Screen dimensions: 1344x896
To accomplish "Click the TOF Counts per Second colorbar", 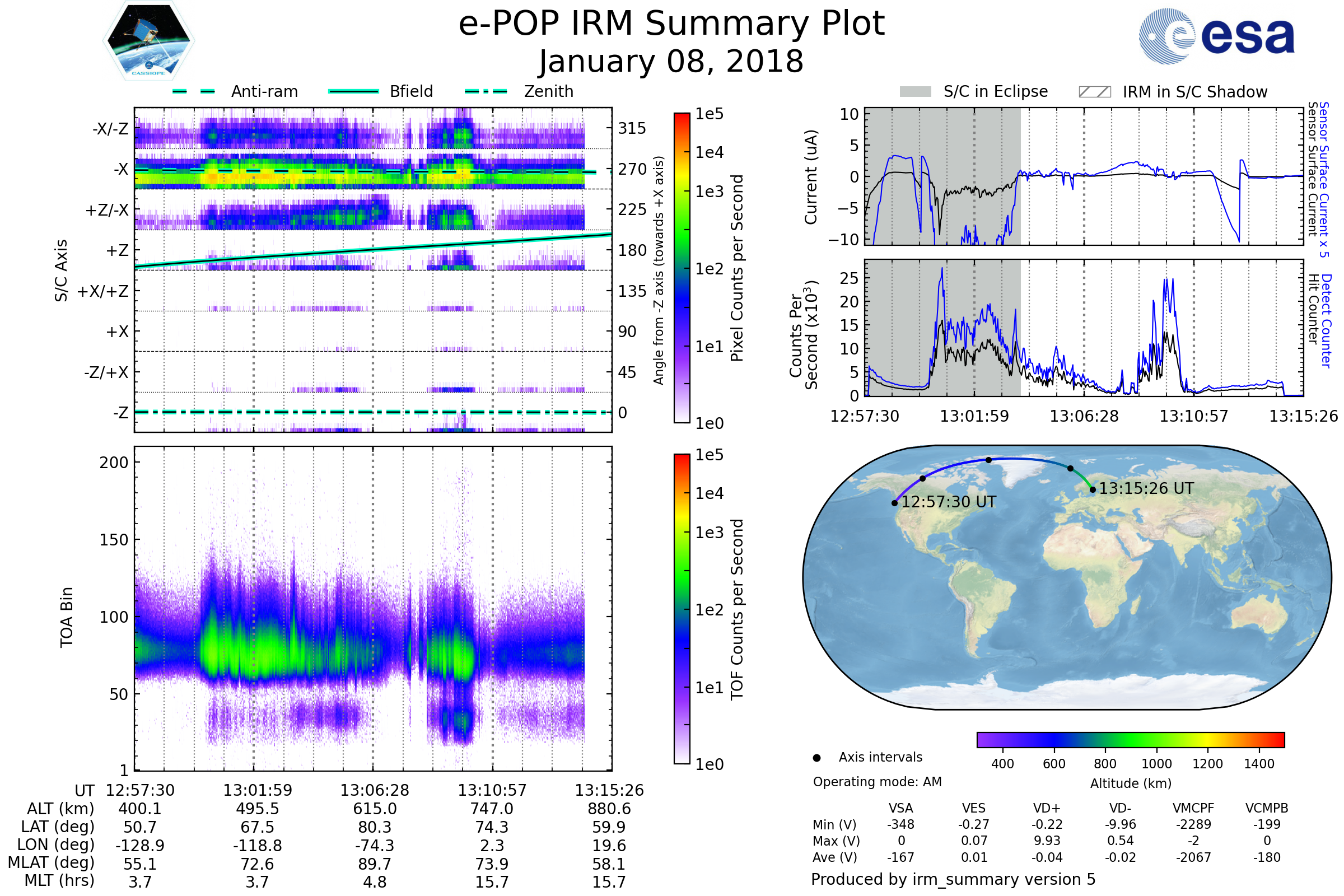I will [x=682, y=609].
